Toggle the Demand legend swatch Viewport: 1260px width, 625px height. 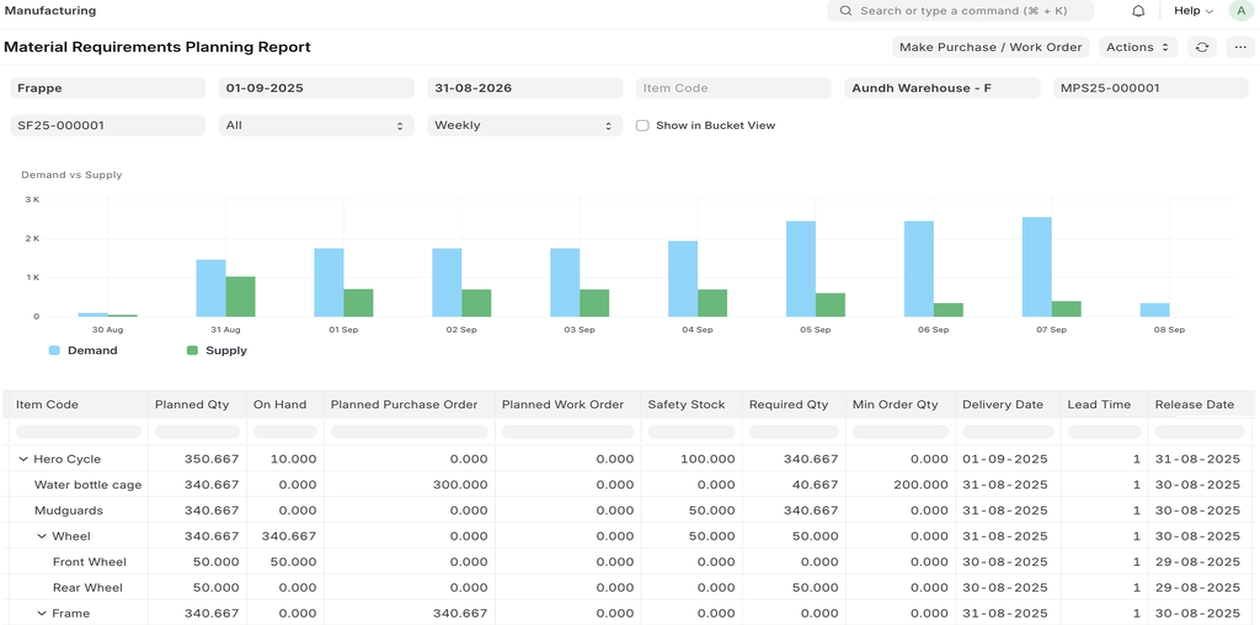[x=55, y=351]
